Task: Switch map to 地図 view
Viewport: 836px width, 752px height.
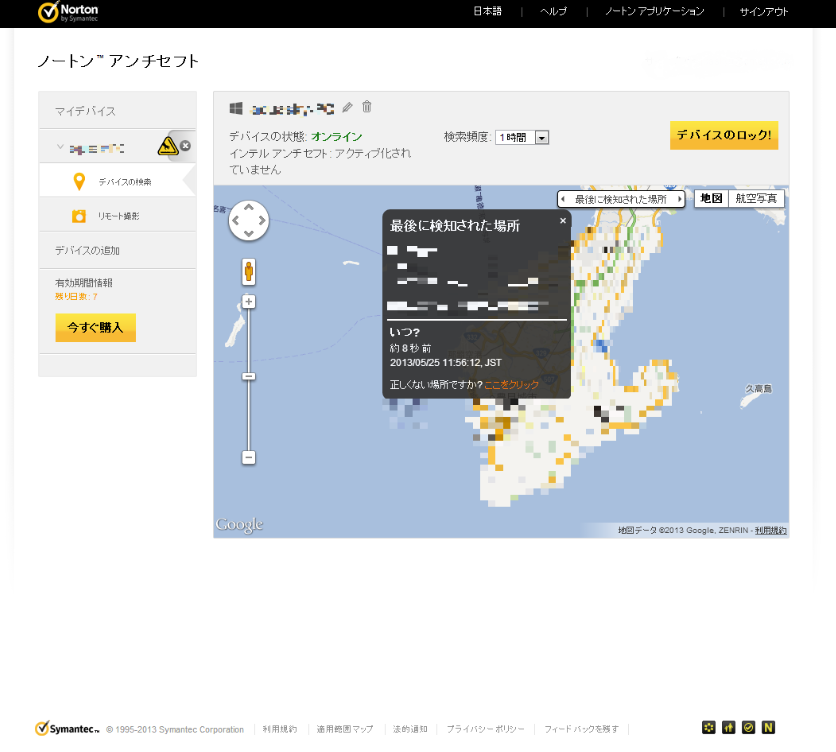Action: 711,198
